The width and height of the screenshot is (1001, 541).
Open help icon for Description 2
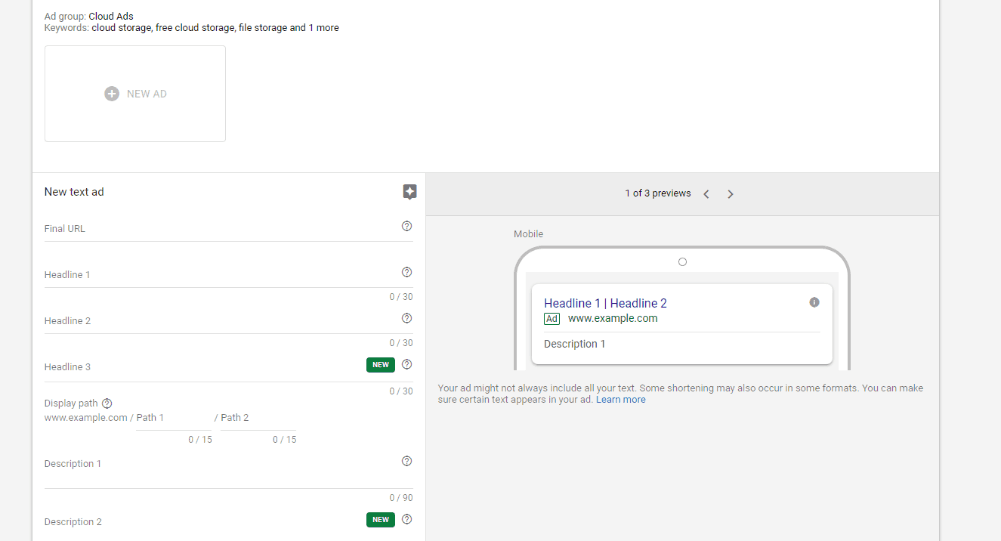pyautogui.click(x=407, y=519)
